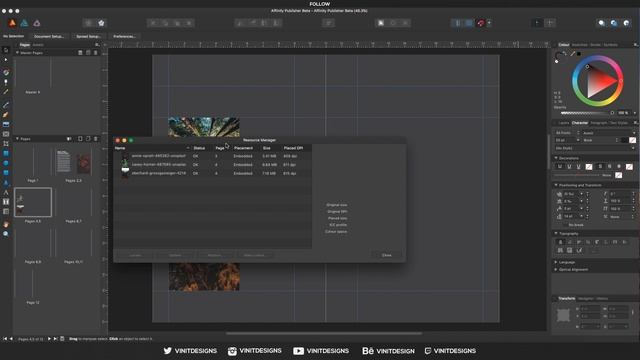Select the Artistic Text tool
The width and height of the screenshot is (640, 360).
coord(6,192)
